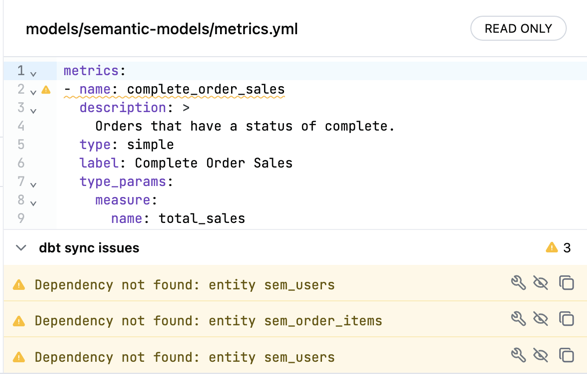
Task: Click the 'metrics:' key on line 1
Action: click(95, 71)
